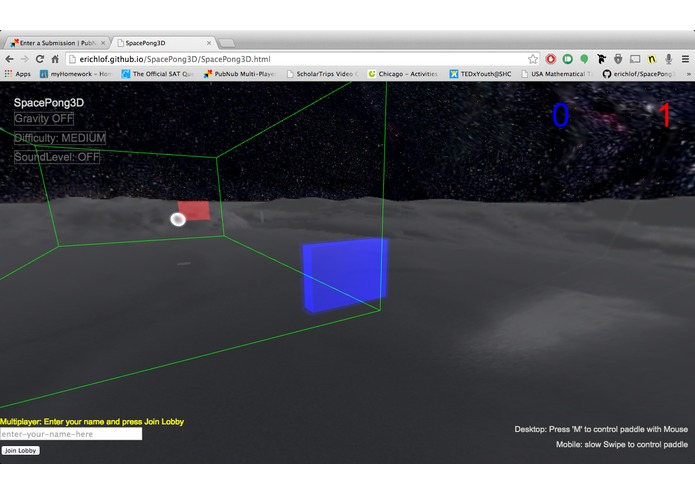Open the ScholarTrips Video bookmark

(x=322, y=74)
